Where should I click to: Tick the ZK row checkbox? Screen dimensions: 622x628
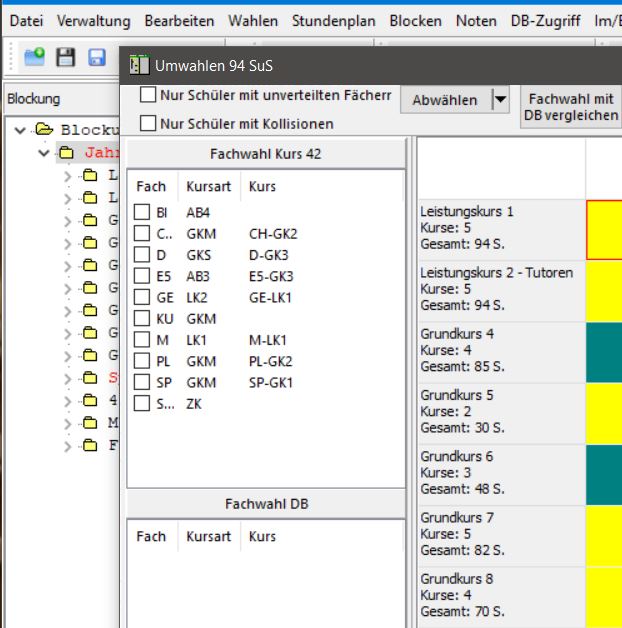pyautogui.click(x=142, y=403)
